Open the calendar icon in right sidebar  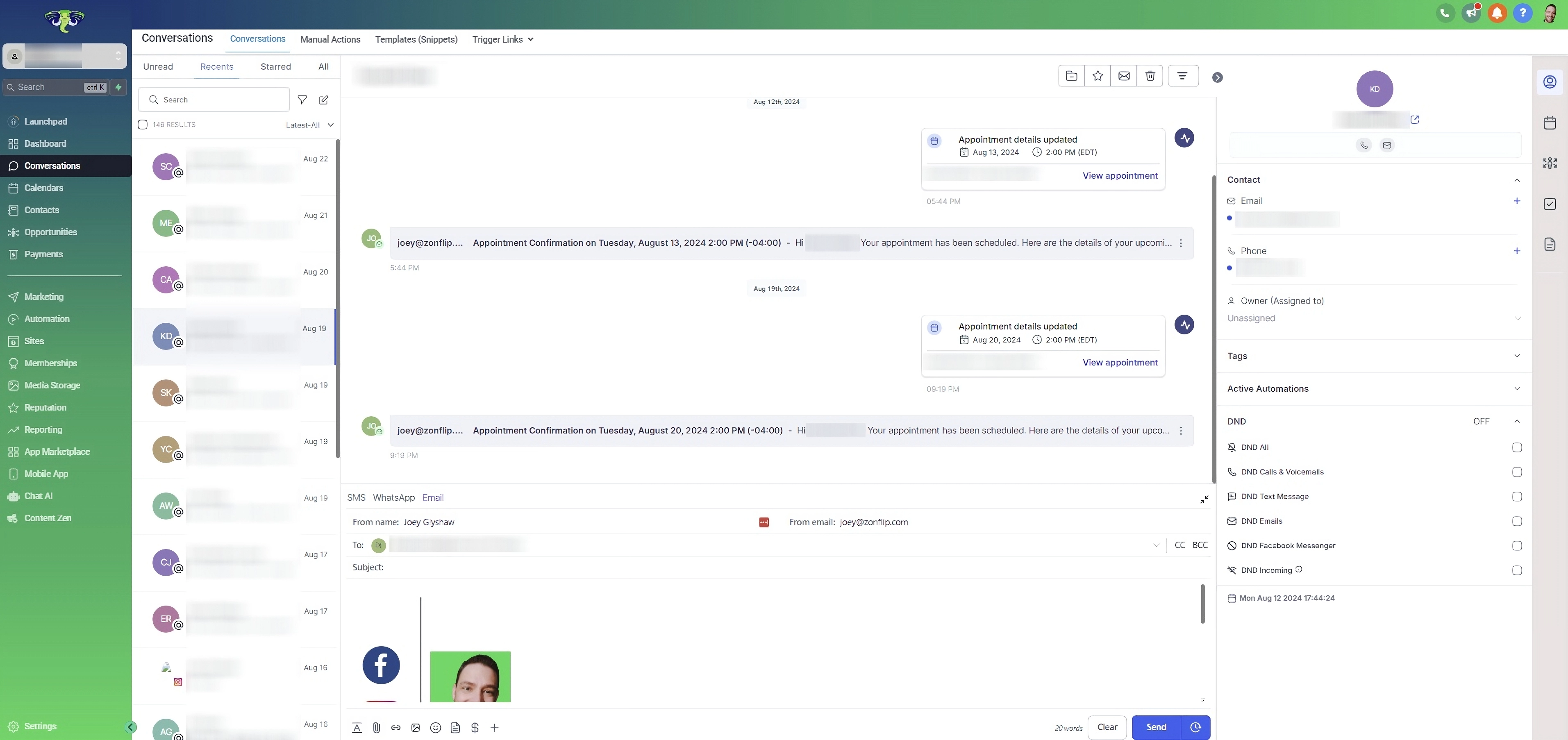1550,123
